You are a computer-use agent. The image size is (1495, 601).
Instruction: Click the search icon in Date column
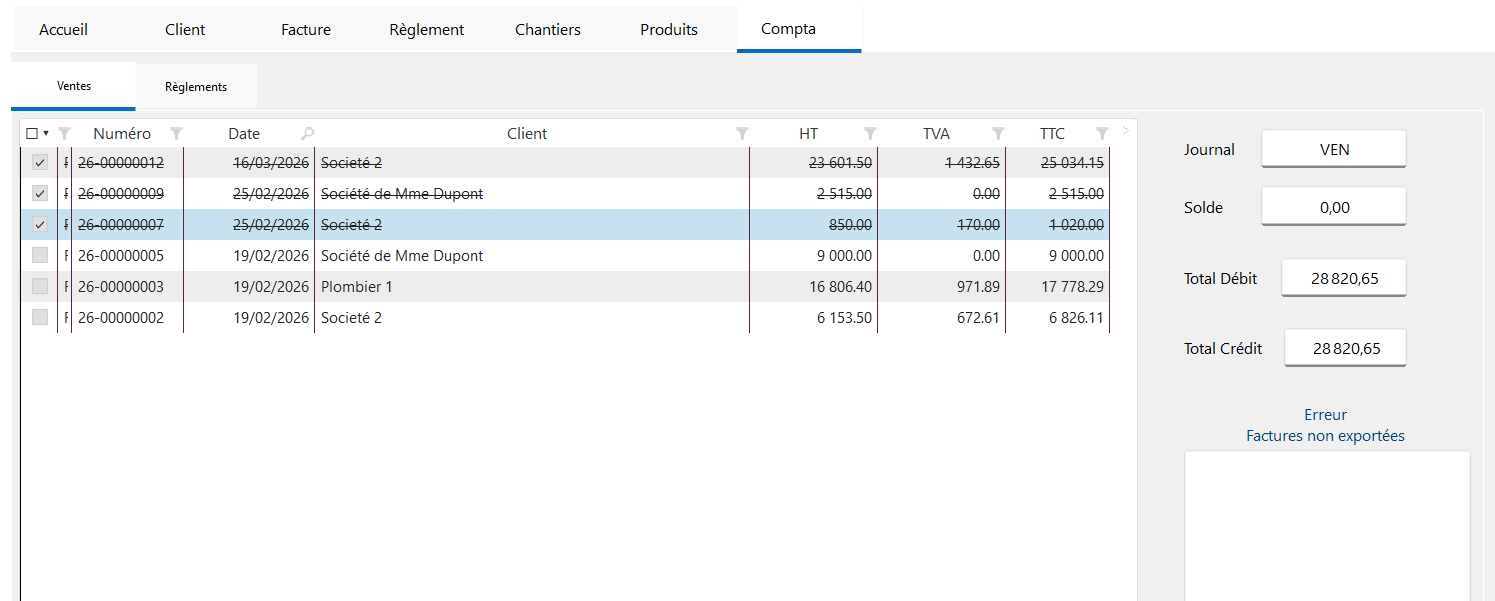point(307,134)
